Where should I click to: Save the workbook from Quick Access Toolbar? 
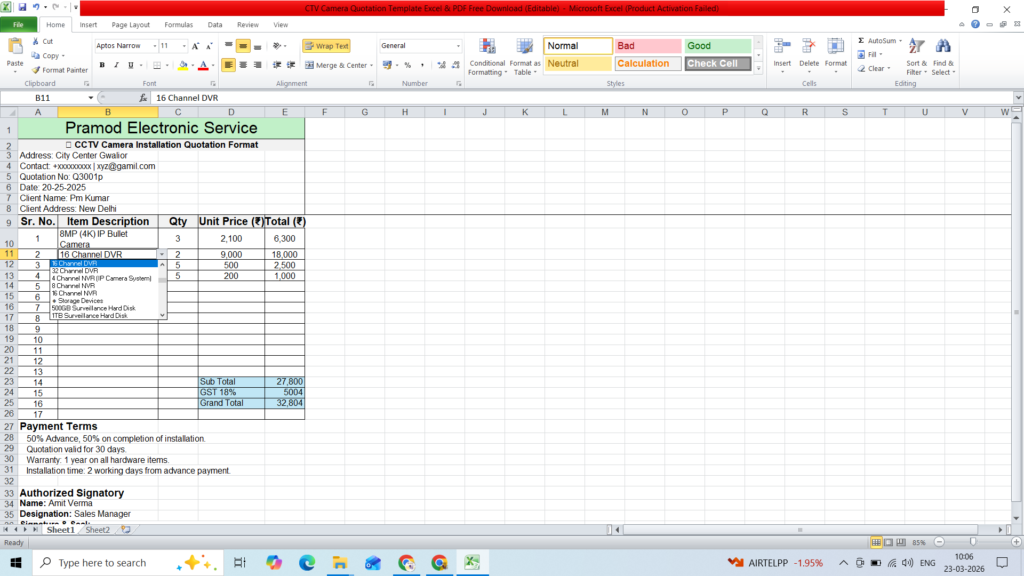[22, 8]
